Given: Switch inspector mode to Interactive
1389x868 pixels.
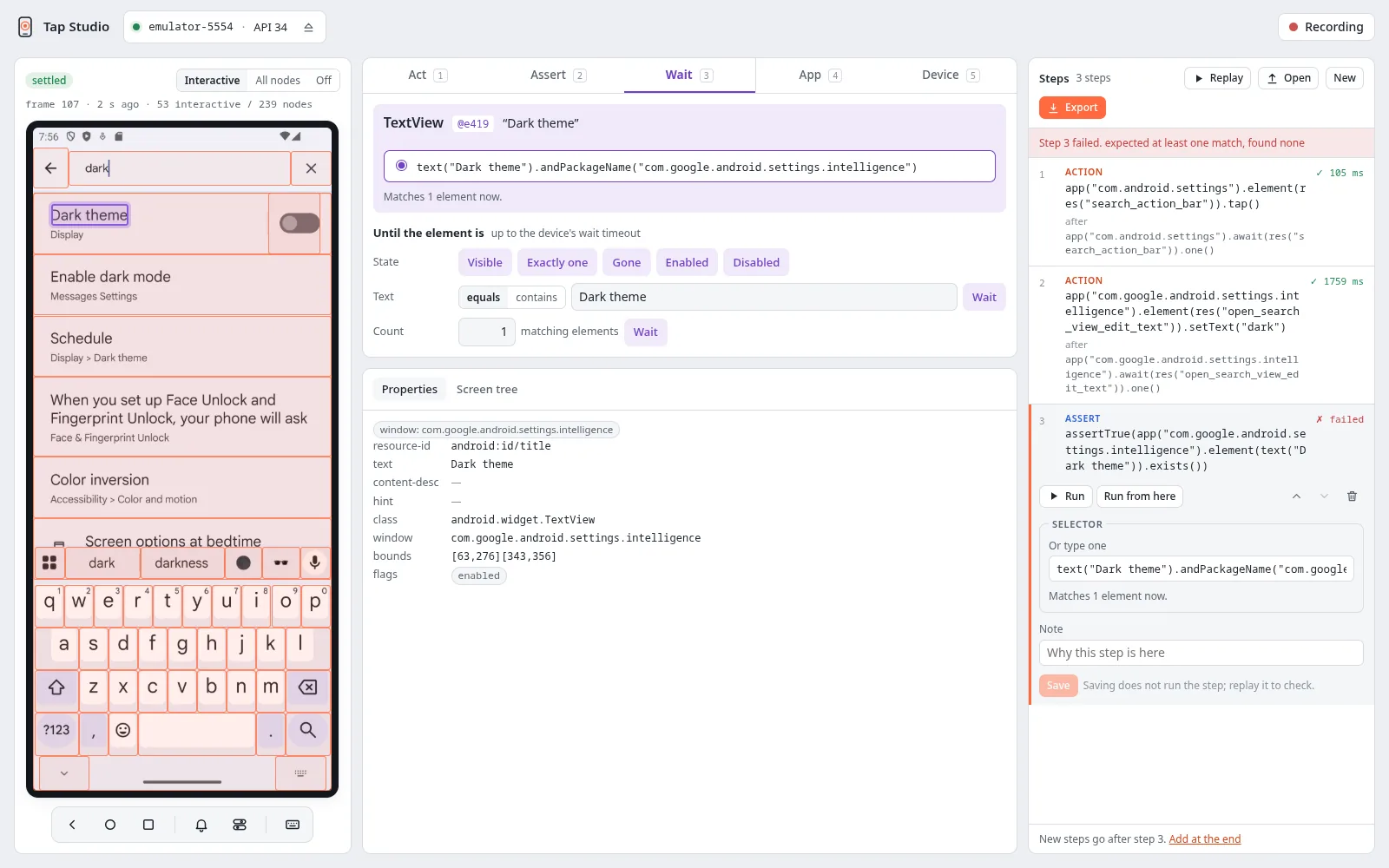Looking at the screenshot, I should point(212,81).
